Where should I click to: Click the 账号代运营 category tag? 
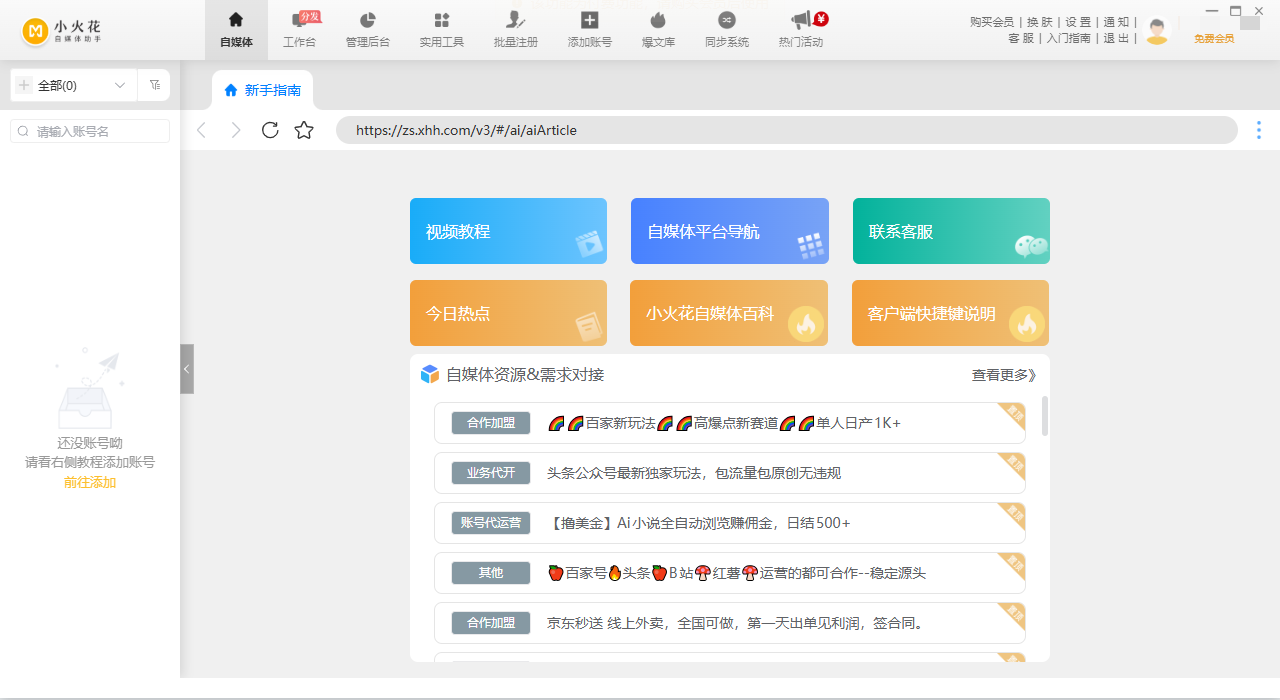pyautogui.click(x=491, y=523)
